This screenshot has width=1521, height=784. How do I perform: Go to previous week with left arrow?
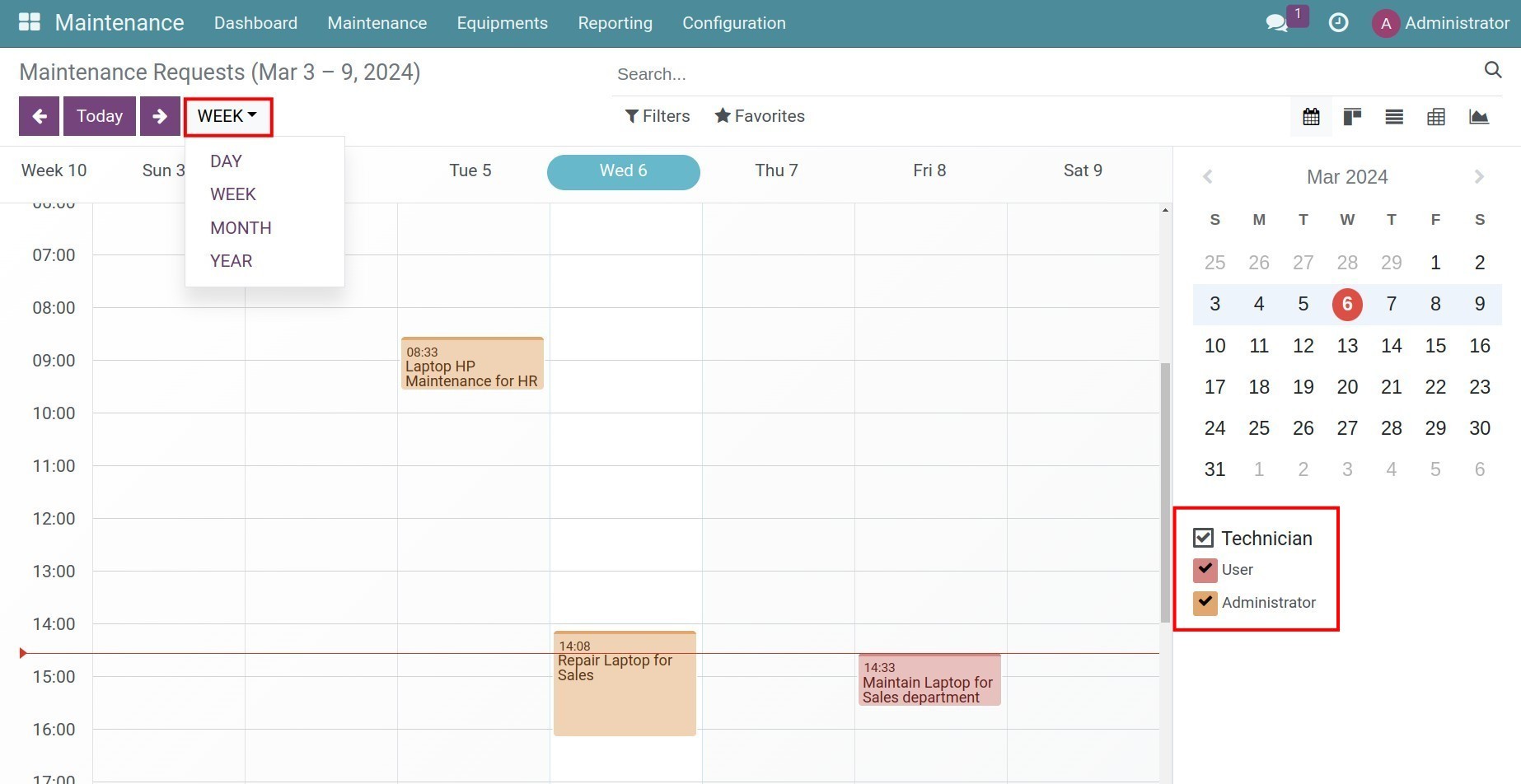pyautogui.click(x=40, y=116)
